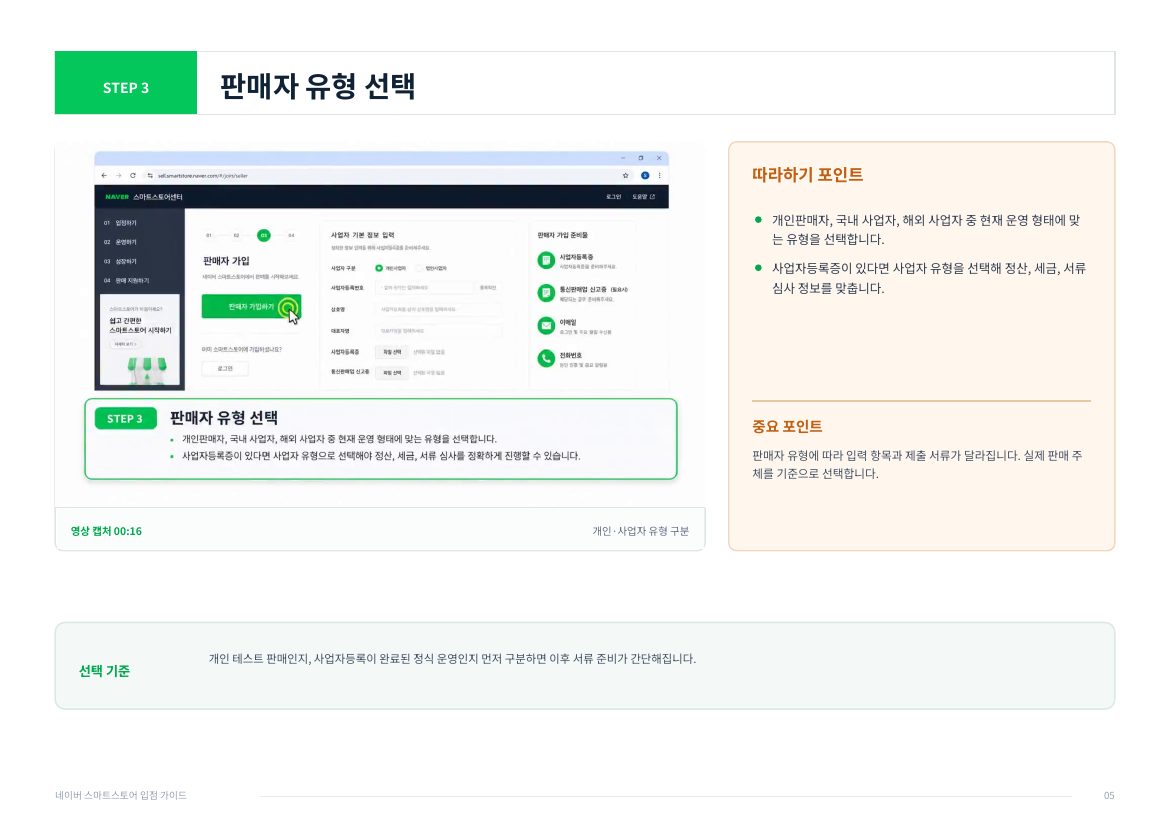Click the 상호명 input field
This screenshot has width=1170, height=828.
pyautogui.click(x=438, y=309)
